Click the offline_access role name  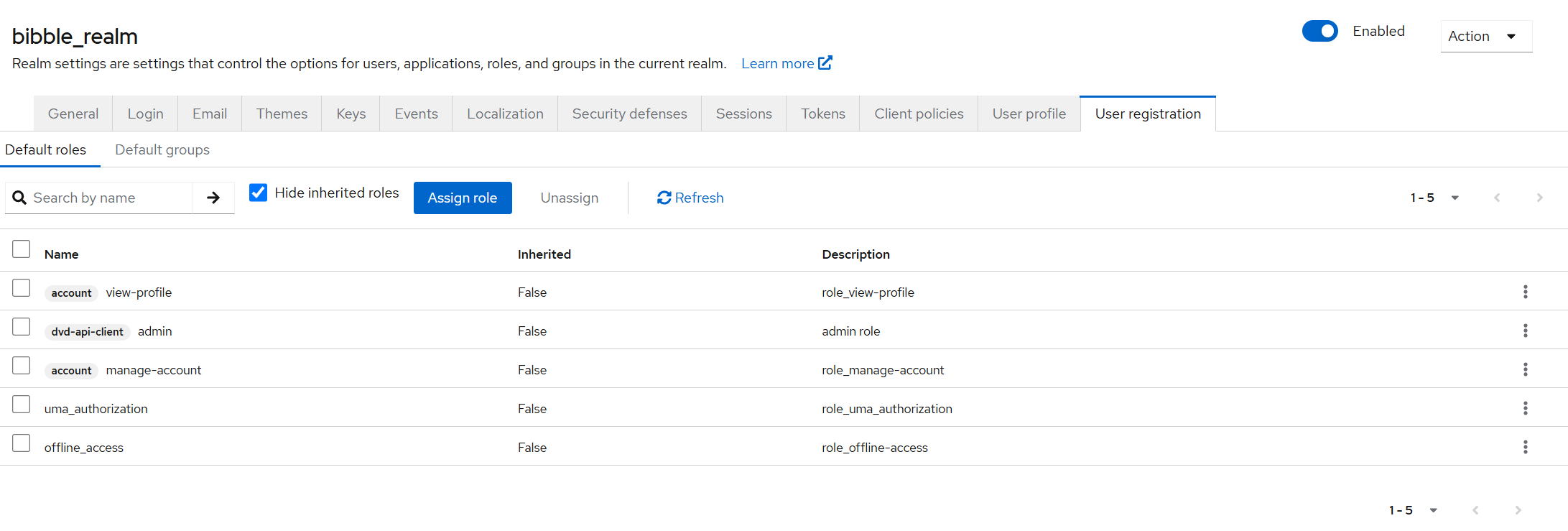pos(84,448)
